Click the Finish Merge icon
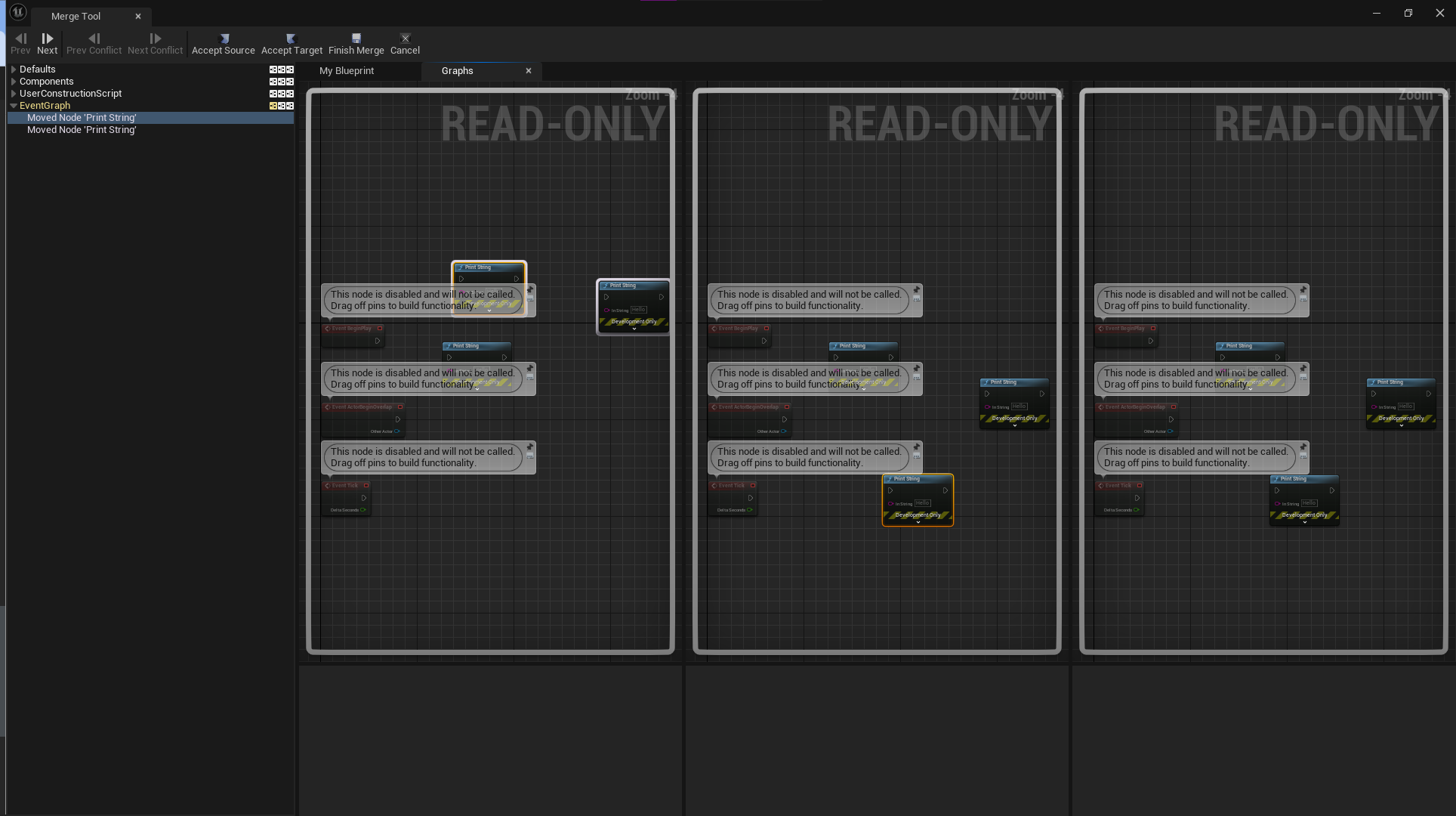The width and height of the screenshot is (1456, 816). pyautogui.click(x=356, y=39)
